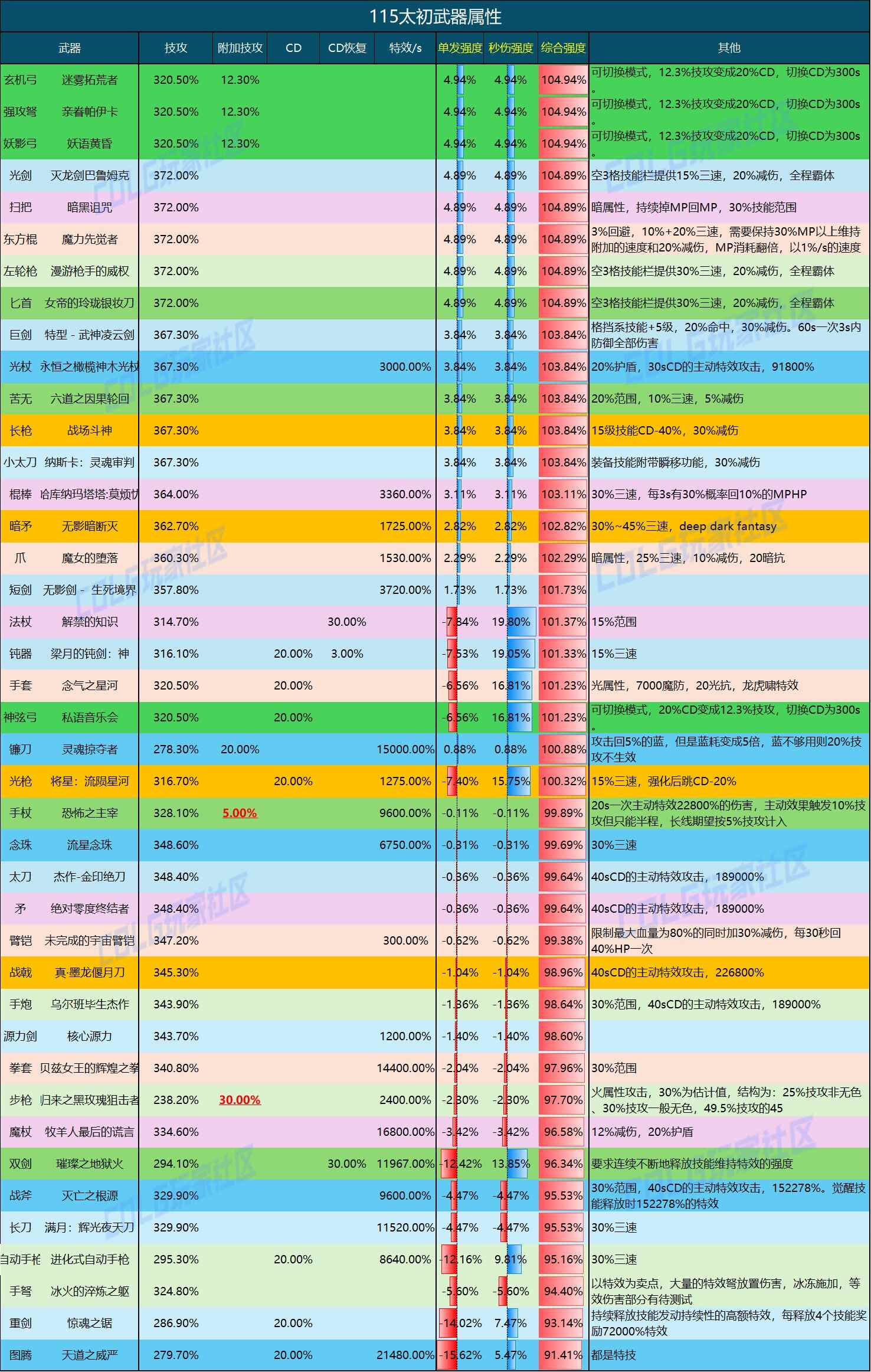
Task: Click the '15000.00%' special effect value
Action: pos(405,749)
